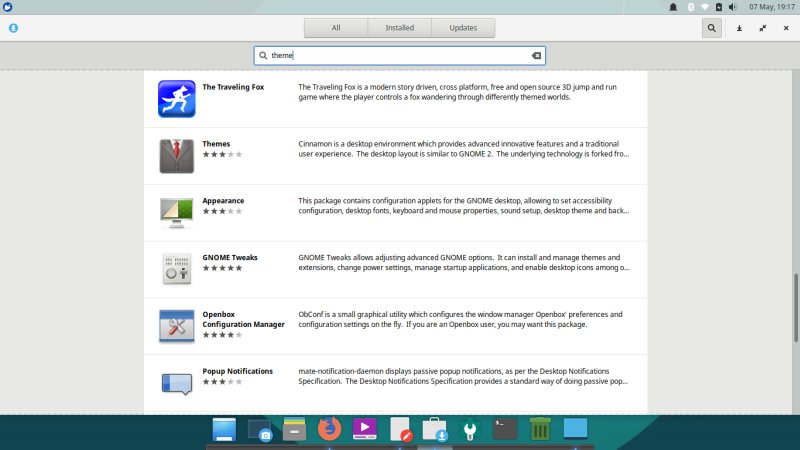Click the Popup Notifications speech bubble icon
The height and width of the screenshot is (450, 800).
(177, 384)
